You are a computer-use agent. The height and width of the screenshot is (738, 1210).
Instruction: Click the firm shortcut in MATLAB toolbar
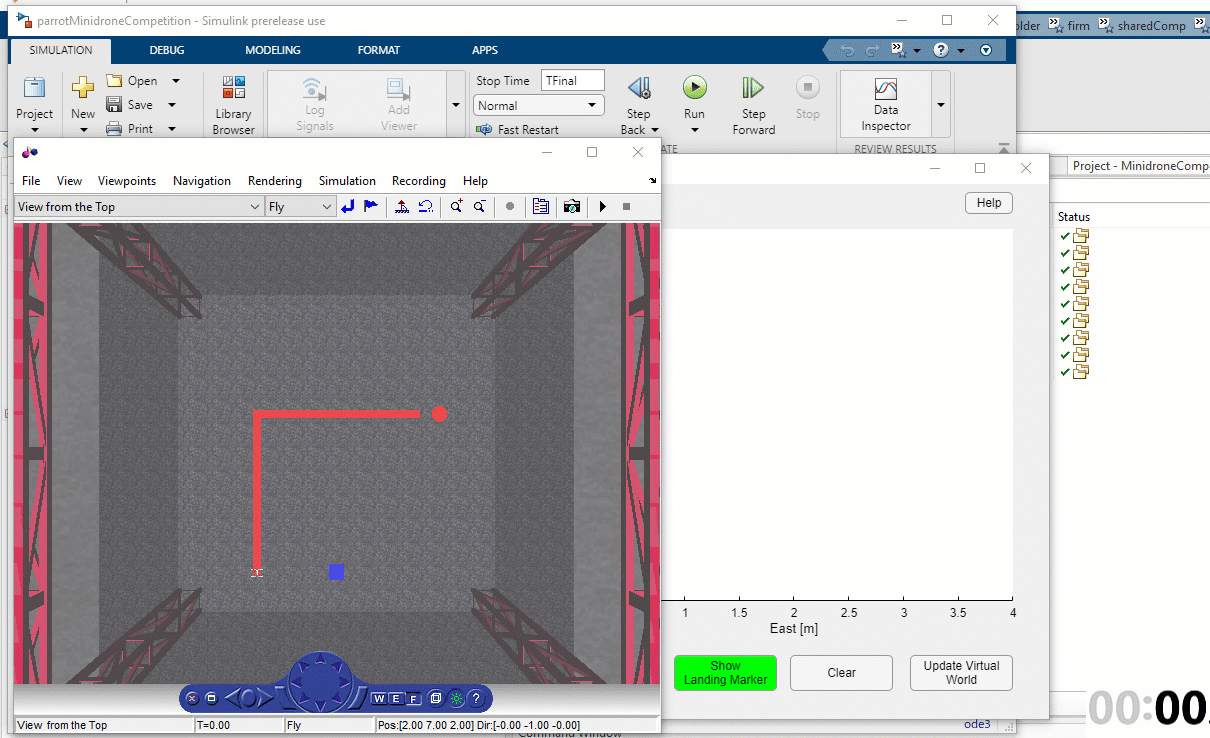pyautogui.click(x=1069, y=26)
